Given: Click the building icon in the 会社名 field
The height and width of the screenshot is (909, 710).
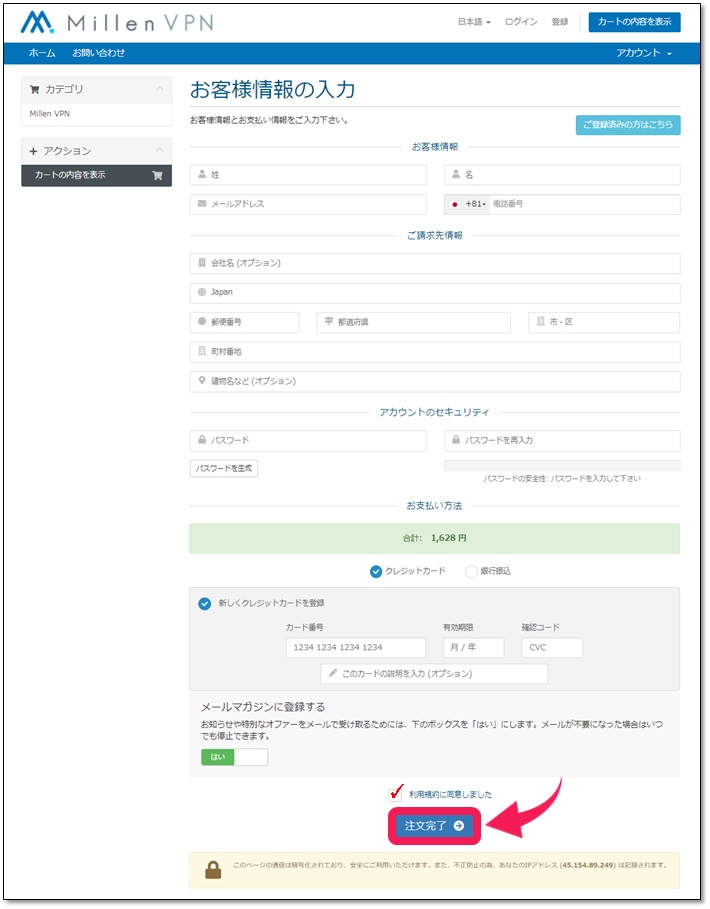Looking at the screenshot, I should [202, 263].
